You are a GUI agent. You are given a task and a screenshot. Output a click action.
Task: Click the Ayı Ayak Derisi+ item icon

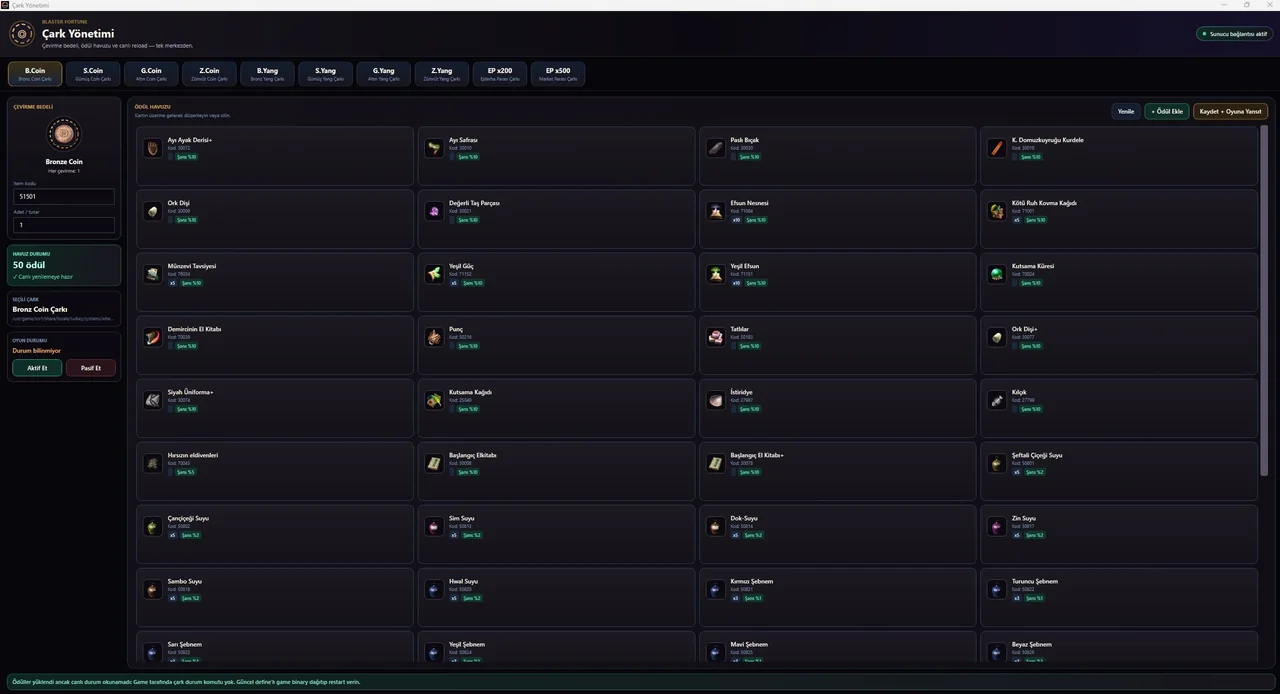point(152,148)
